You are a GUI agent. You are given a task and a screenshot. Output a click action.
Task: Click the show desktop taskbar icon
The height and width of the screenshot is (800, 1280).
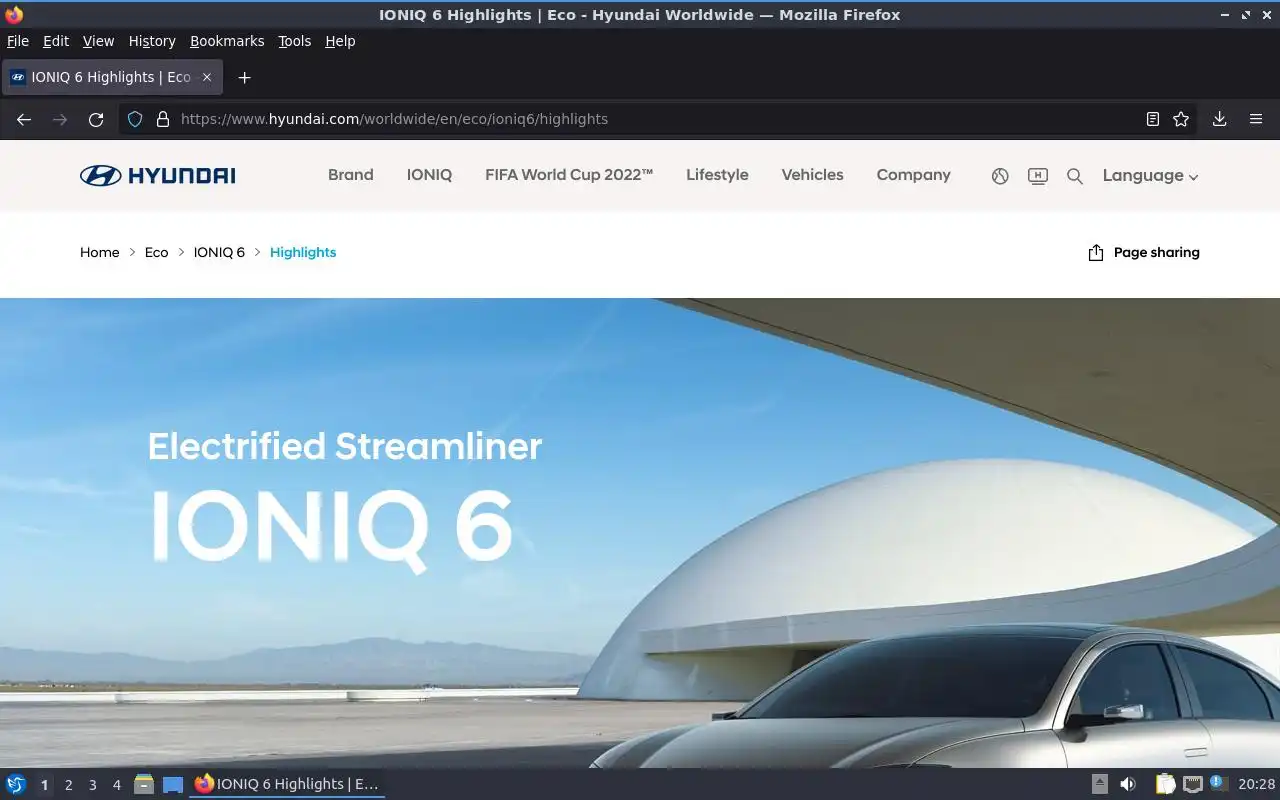pos(173,785)
